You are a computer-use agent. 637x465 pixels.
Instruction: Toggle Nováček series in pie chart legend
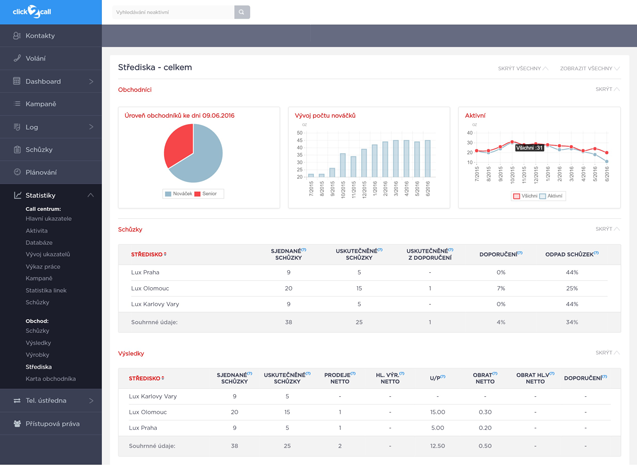click(x=178, y=194)
